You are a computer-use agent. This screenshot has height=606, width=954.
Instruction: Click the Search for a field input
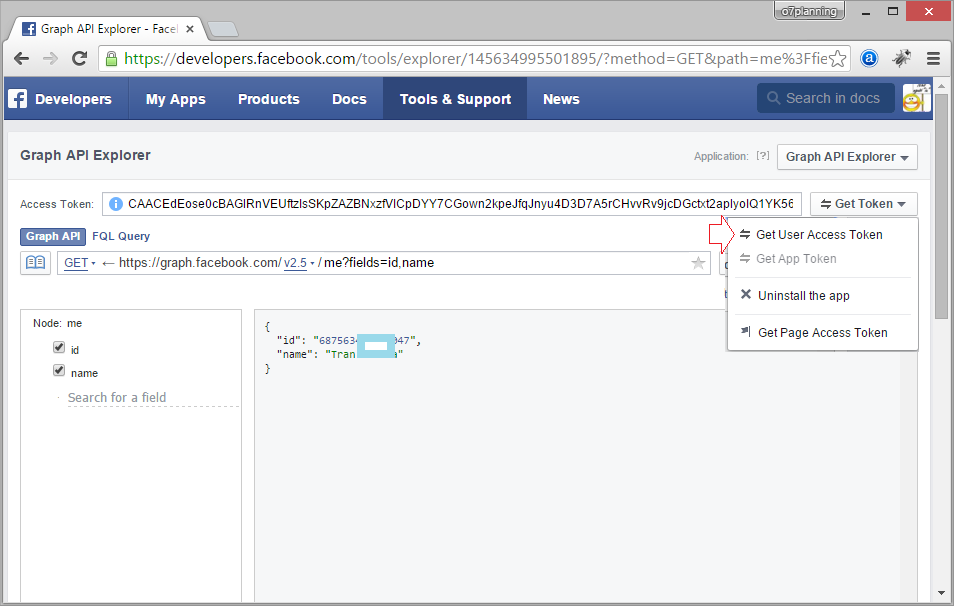(153, 398)
